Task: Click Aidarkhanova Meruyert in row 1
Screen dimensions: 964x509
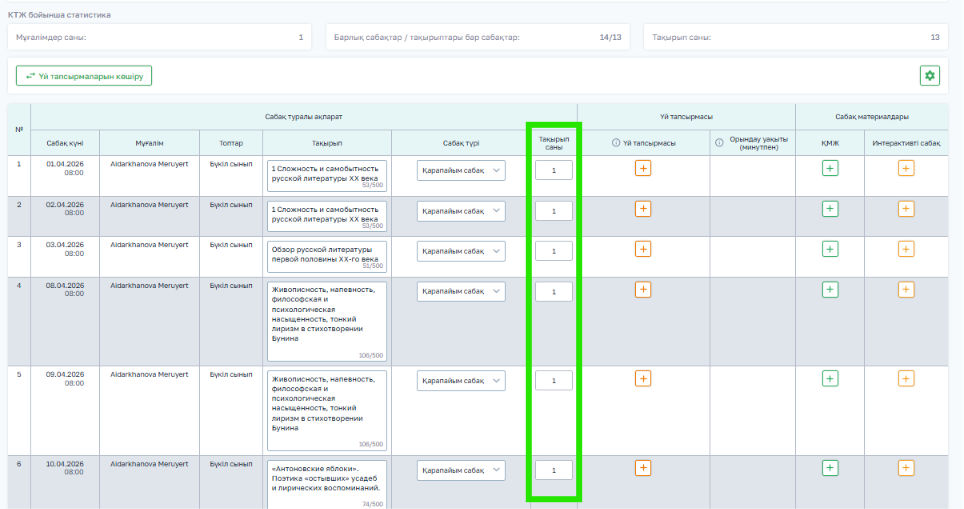Action: [x=149, y=164]
